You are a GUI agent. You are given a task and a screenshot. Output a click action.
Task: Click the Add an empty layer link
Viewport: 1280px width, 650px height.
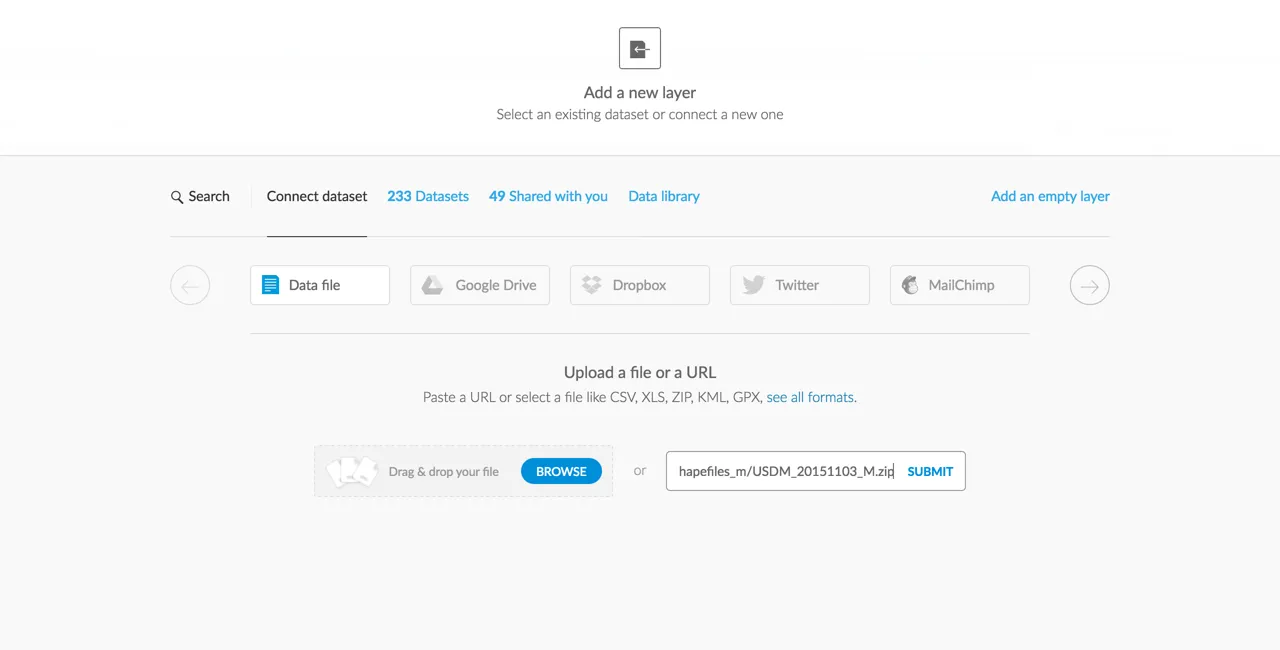(x=1050, y=196)
